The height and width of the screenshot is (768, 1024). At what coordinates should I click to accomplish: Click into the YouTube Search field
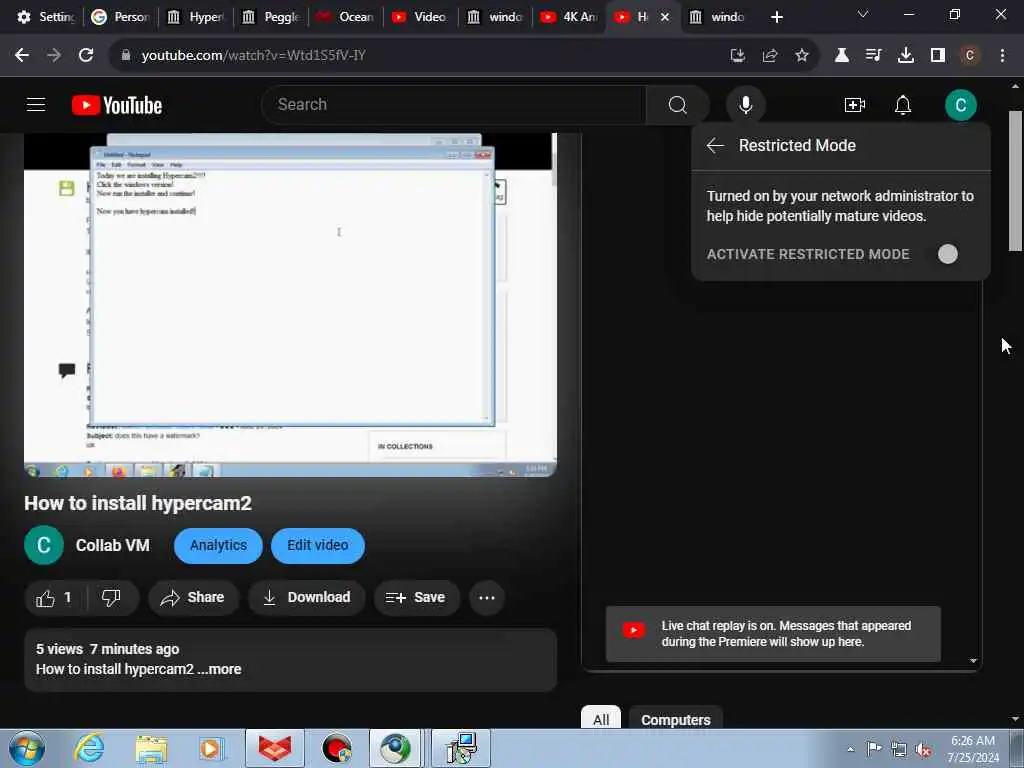[454, 104]
